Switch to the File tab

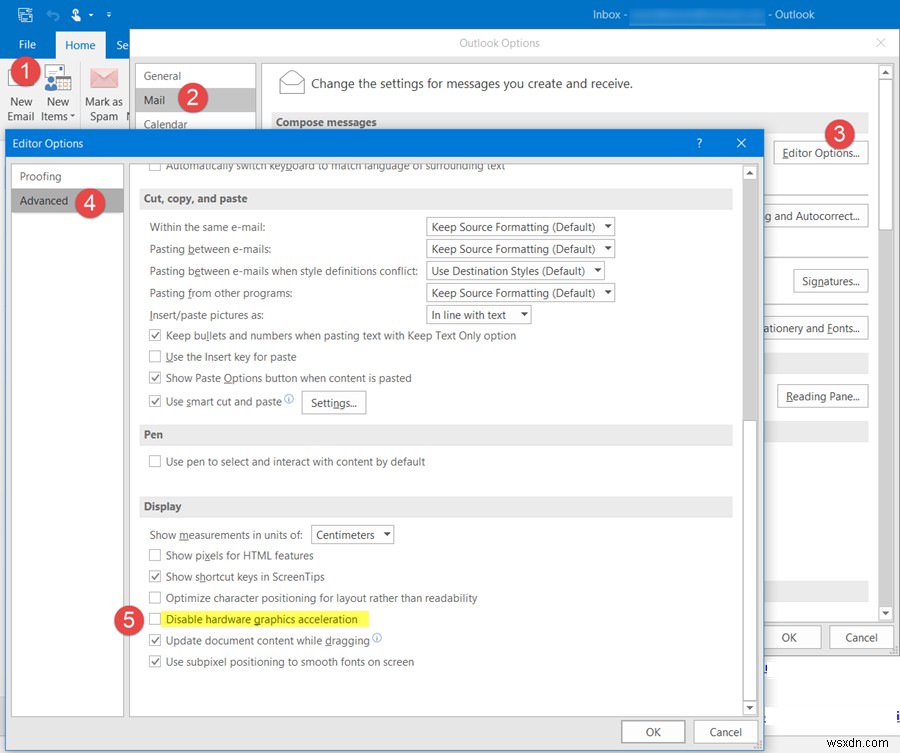[x=26, y=44]
